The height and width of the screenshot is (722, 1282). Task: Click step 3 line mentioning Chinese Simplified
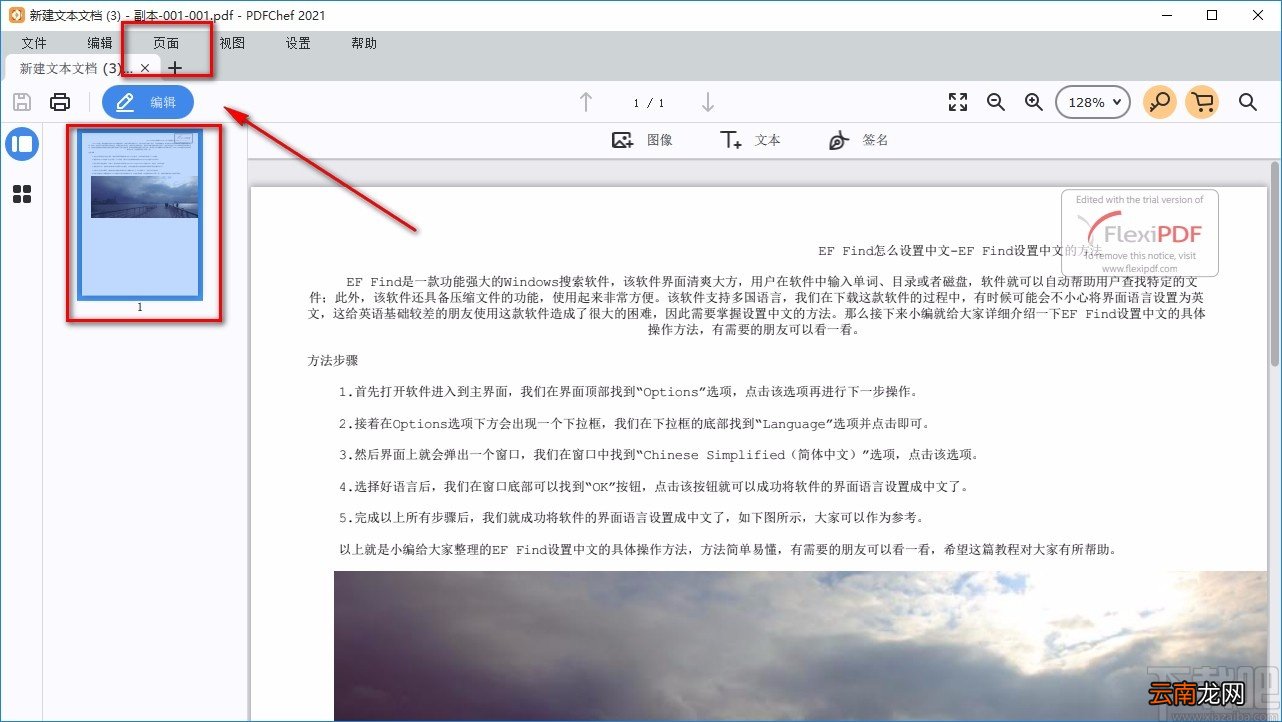[658, 455]
